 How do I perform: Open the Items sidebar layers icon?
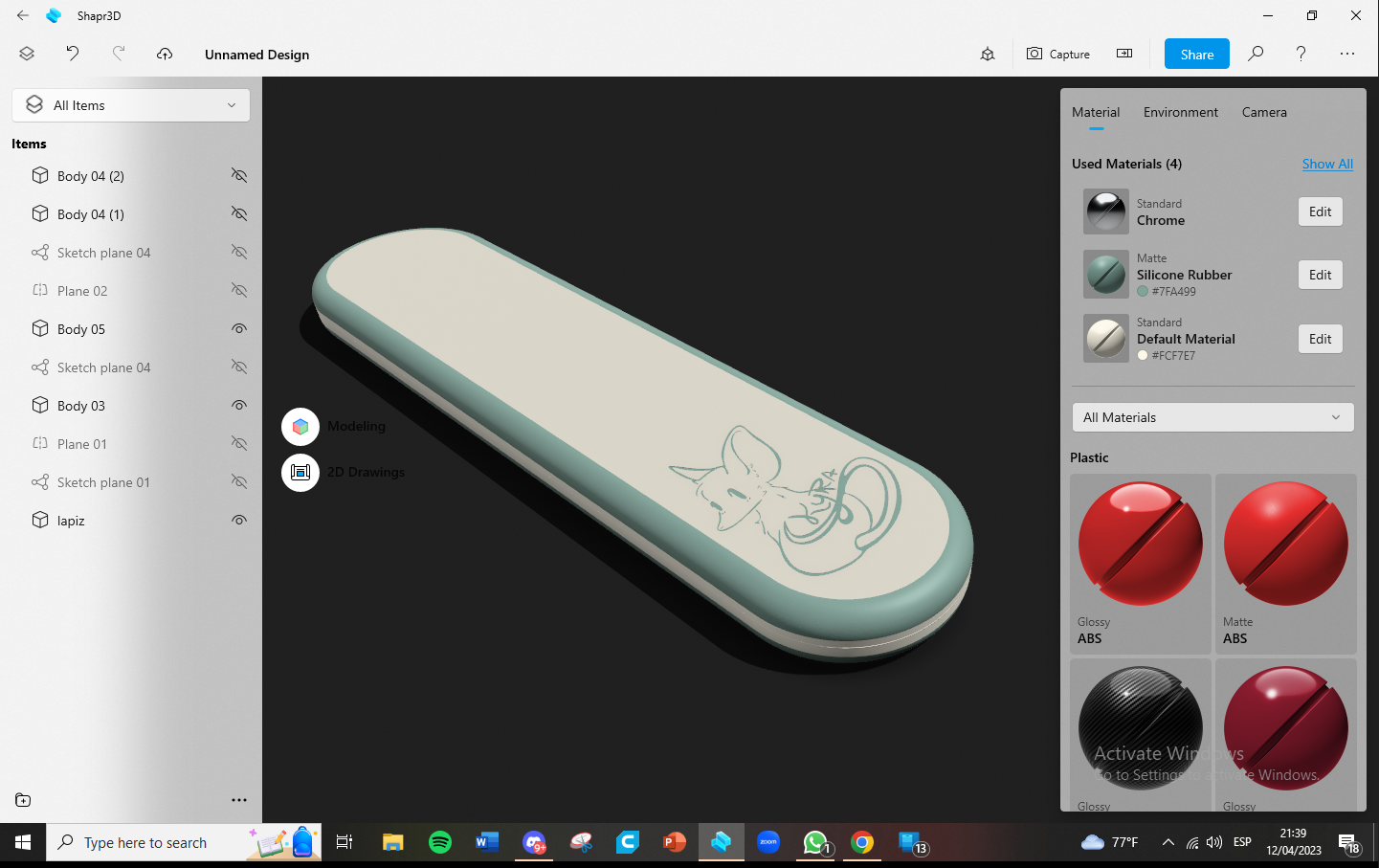27,55
